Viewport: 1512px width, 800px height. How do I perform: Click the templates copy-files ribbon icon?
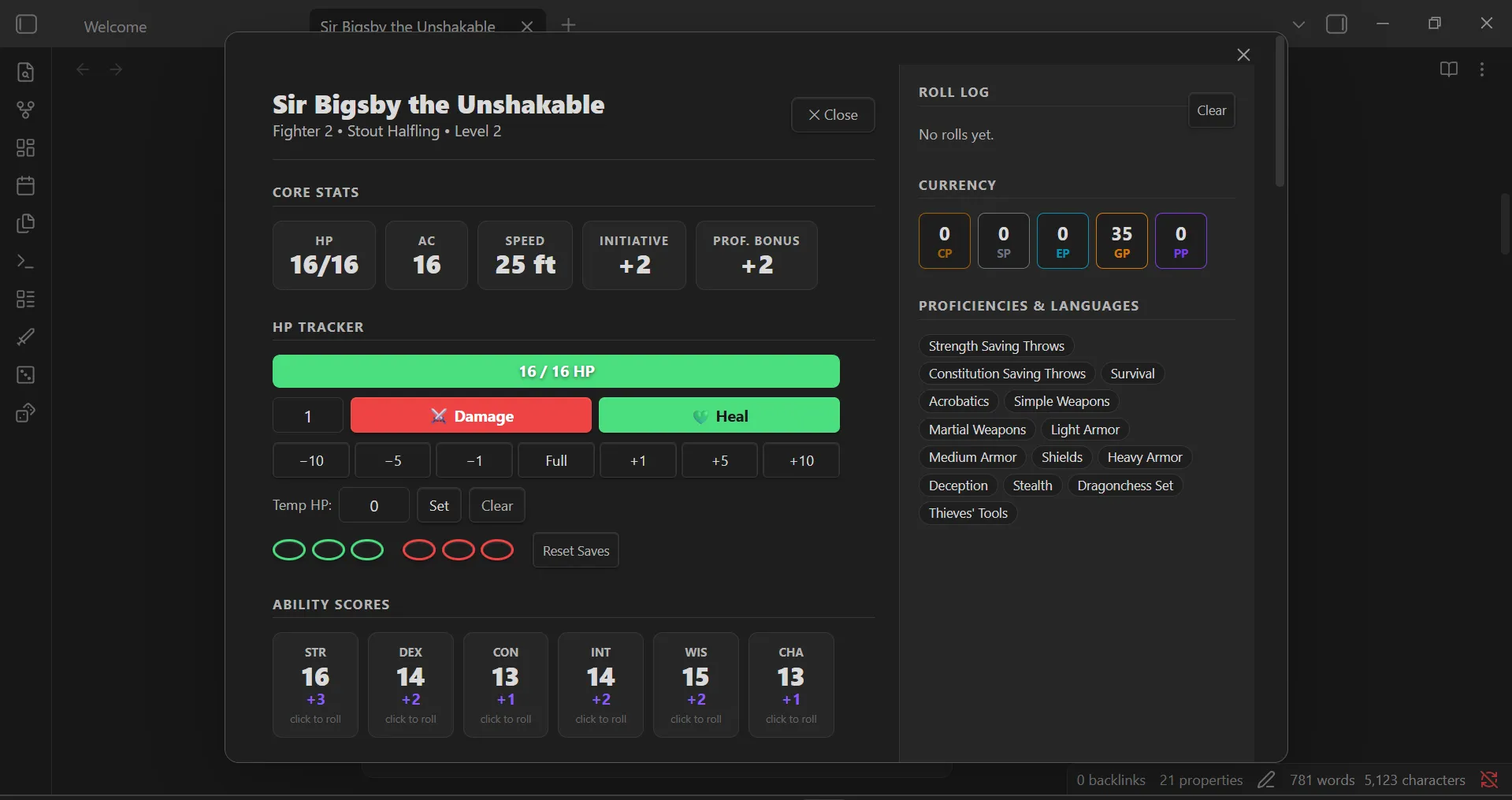(25, 223)
